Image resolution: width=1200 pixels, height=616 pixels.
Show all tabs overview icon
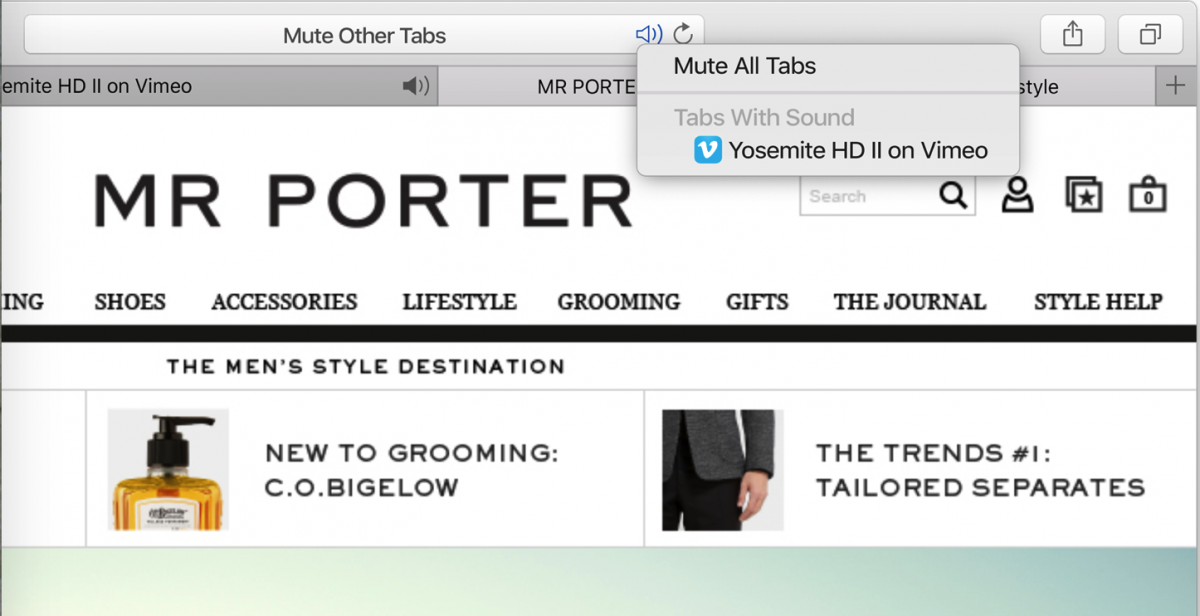(x=1150, y=34)
